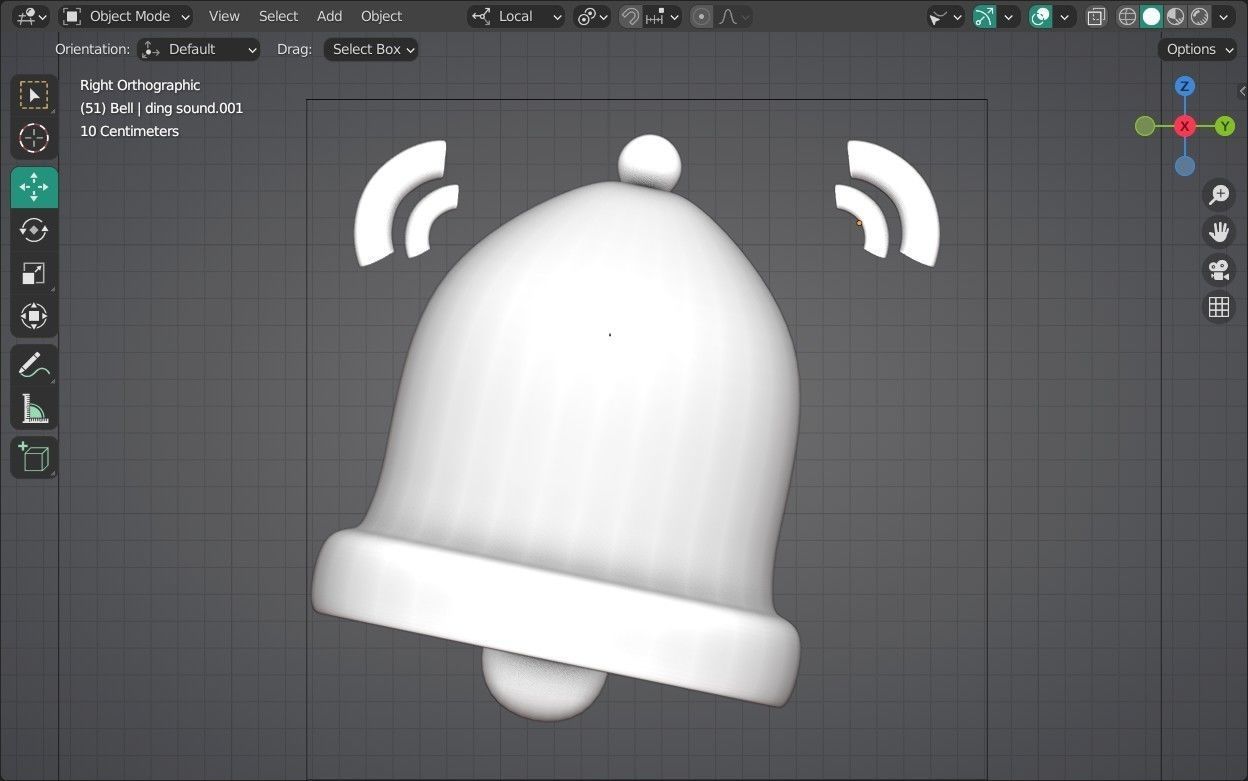1248x781 pixels.
Task: Open the snapping options dropdown
Action: 662,16
